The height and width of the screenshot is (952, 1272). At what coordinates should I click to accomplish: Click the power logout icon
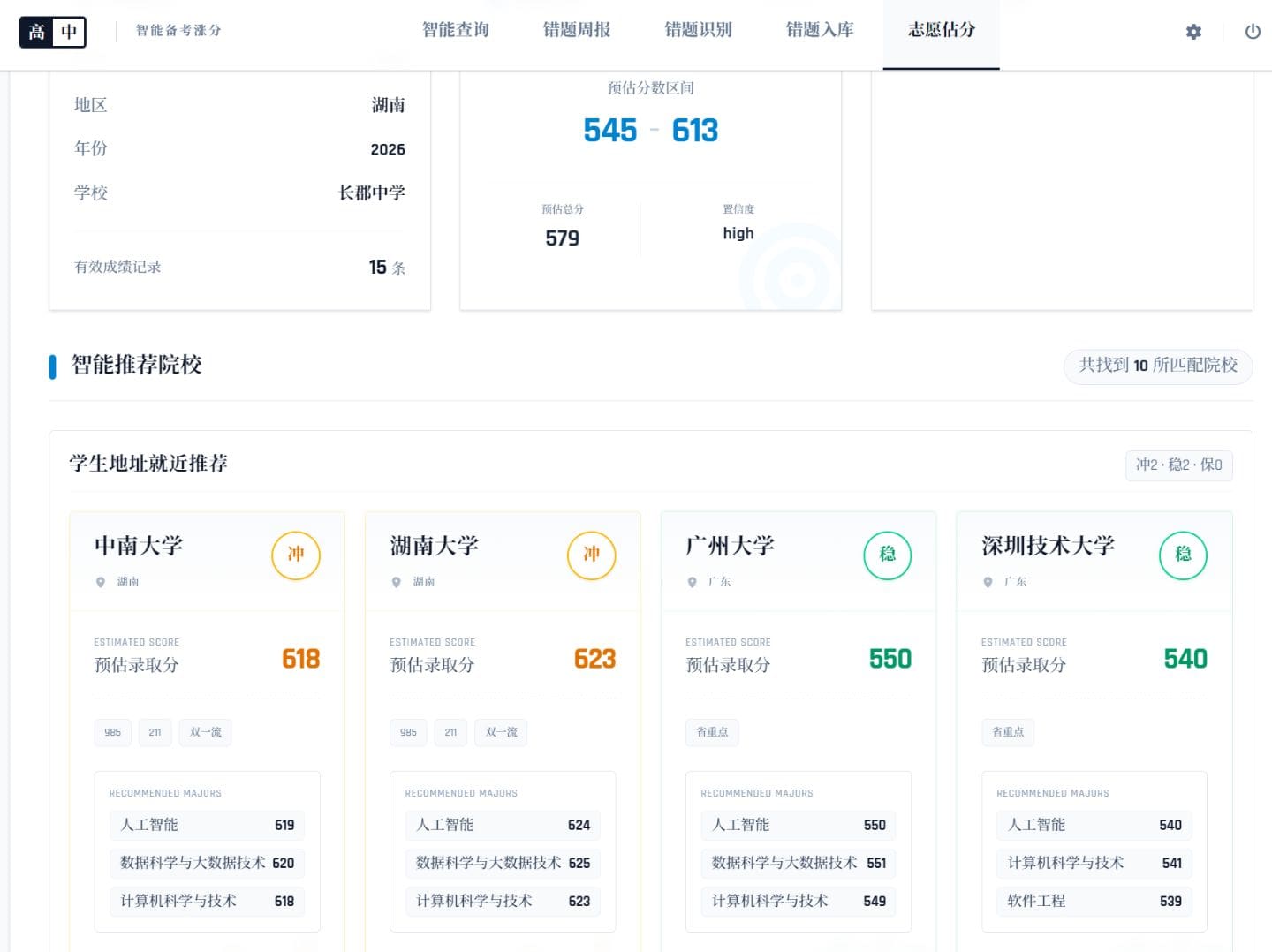1253,32
